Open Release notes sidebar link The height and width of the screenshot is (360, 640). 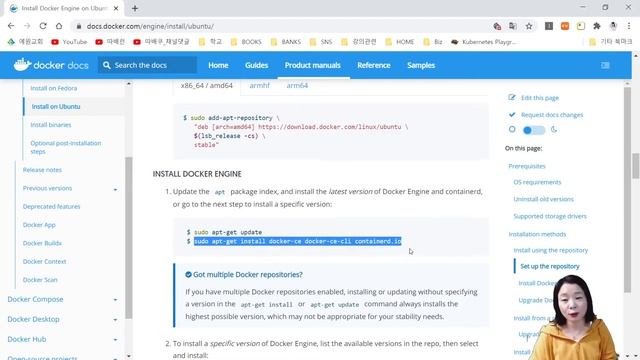point(42,170)
